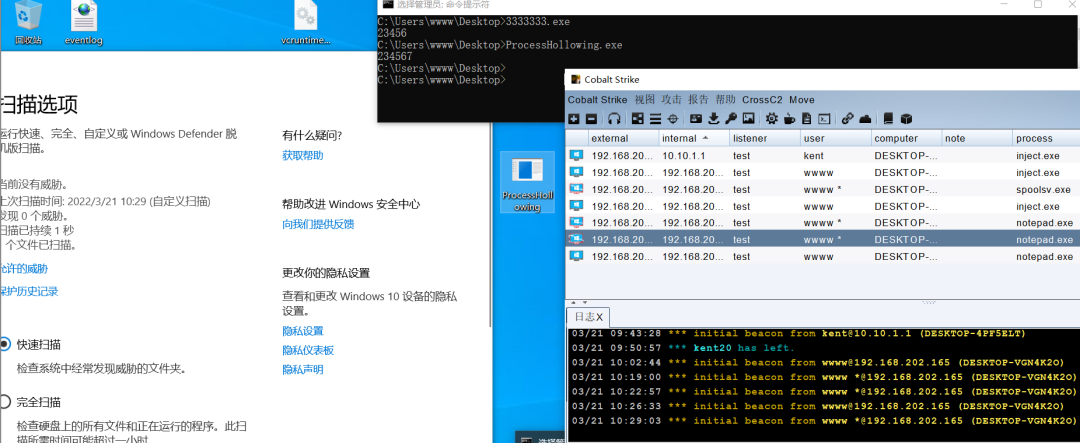This screenshot has width=1080, height=443.
Task: Open Listeners via the headphones icon
Action: click(614, 119)
